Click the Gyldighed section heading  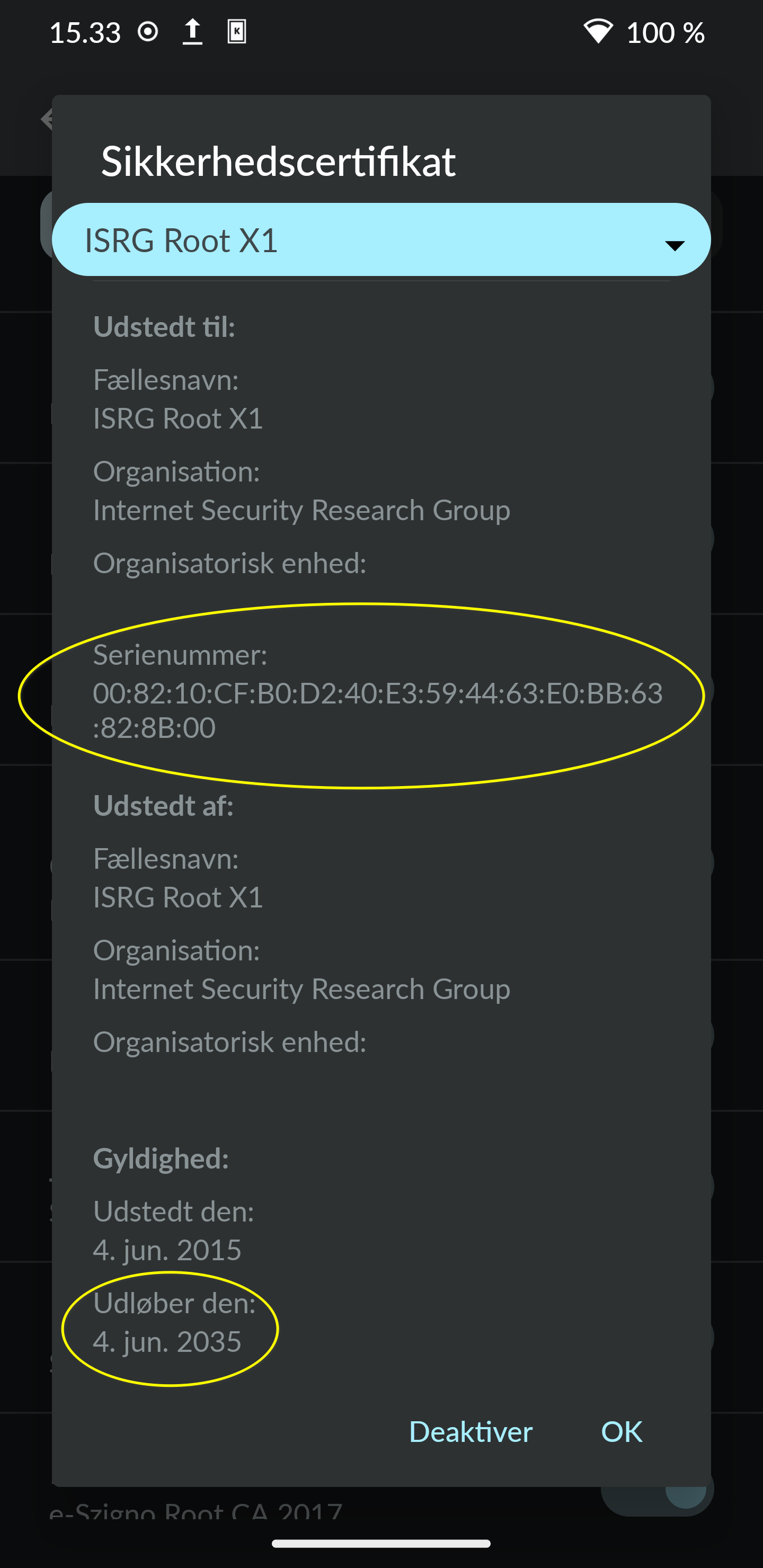[162, 1159]
